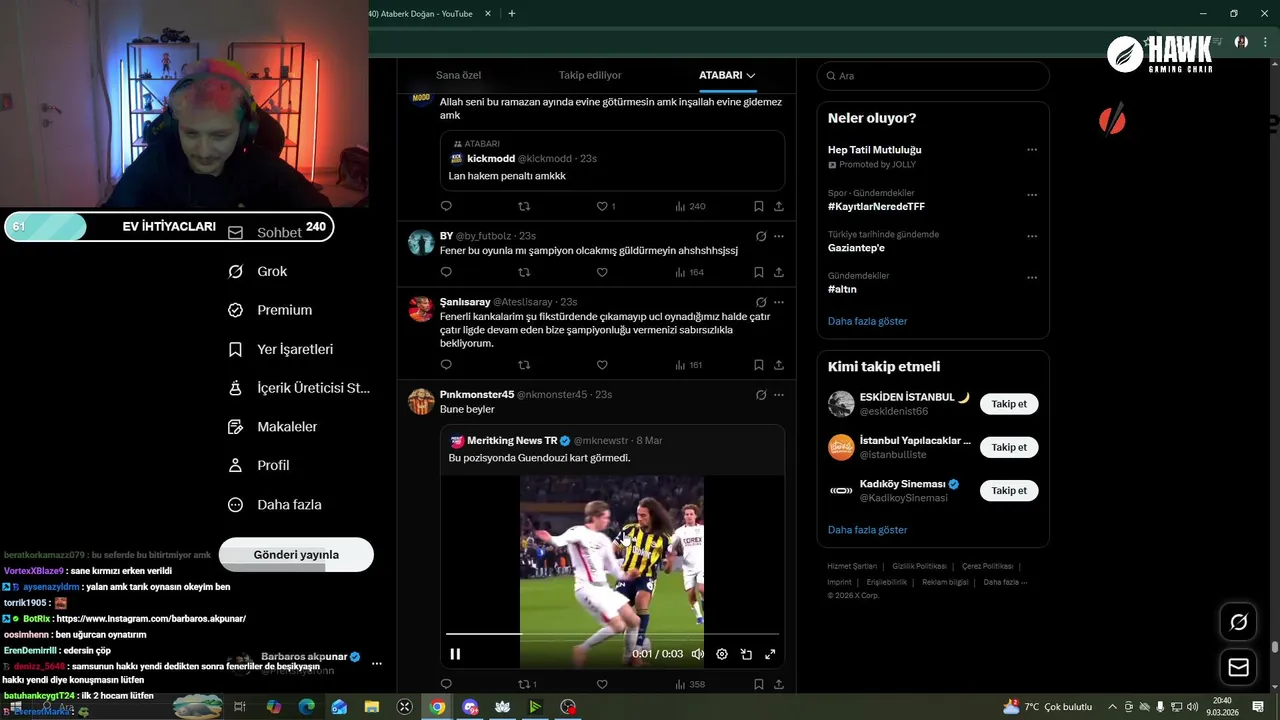Open options for Gaziantep'e trend
This screenshot has height=720, width=1280.
tap(1032, 236)
